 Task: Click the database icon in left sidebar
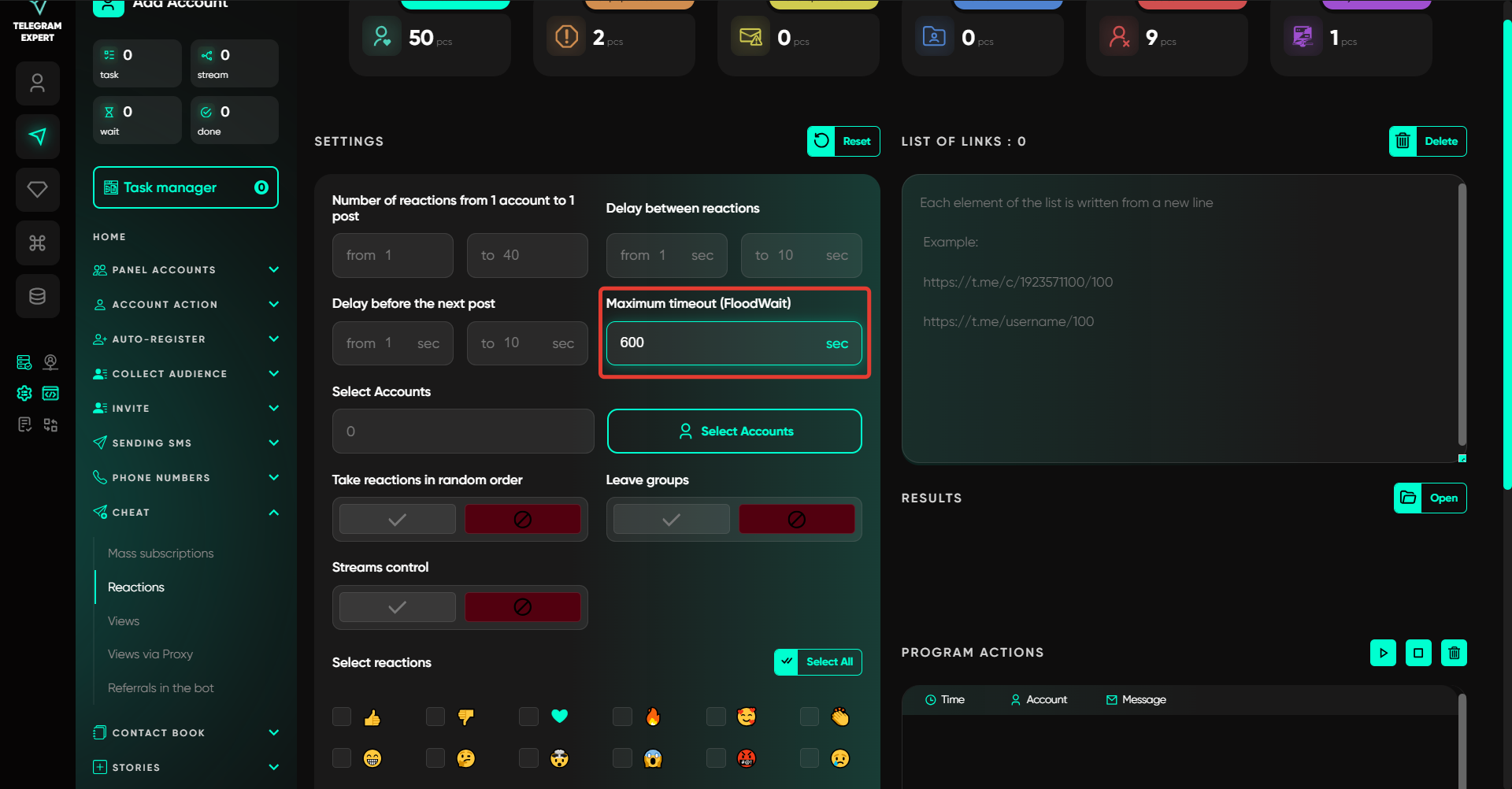(x=37, y=296)
